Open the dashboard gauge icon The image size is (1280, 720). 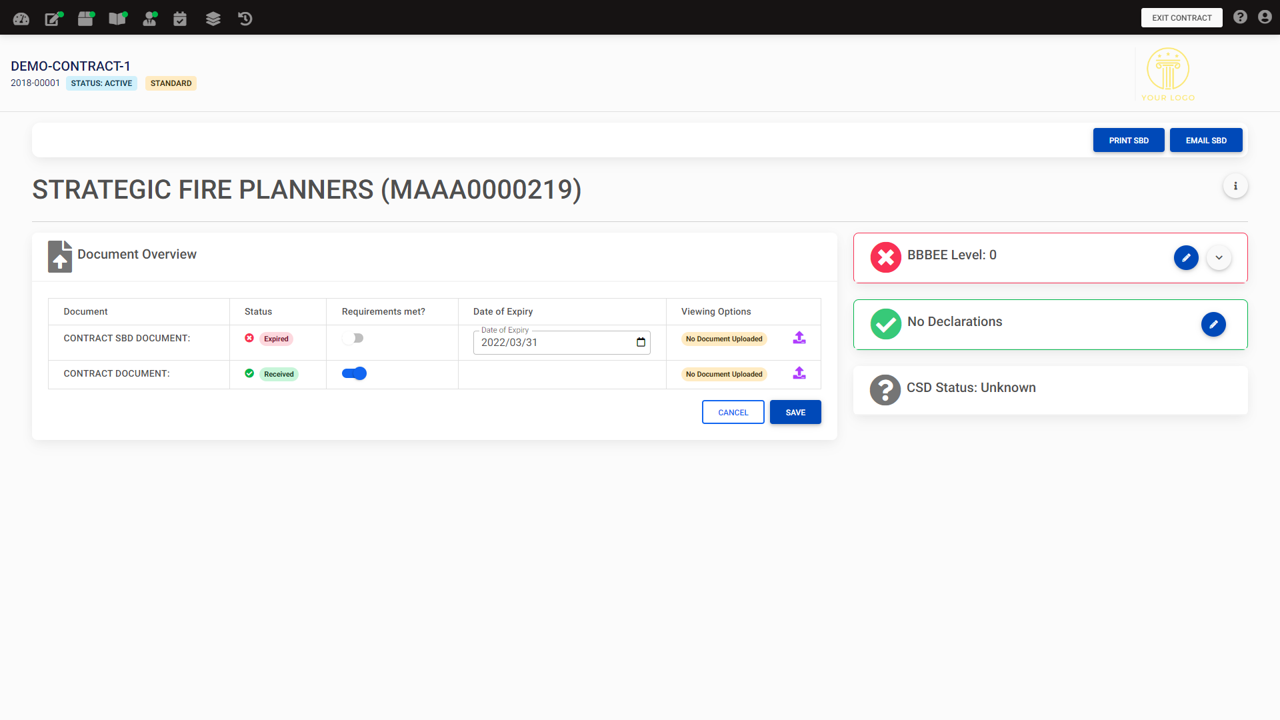coord(21,18)
